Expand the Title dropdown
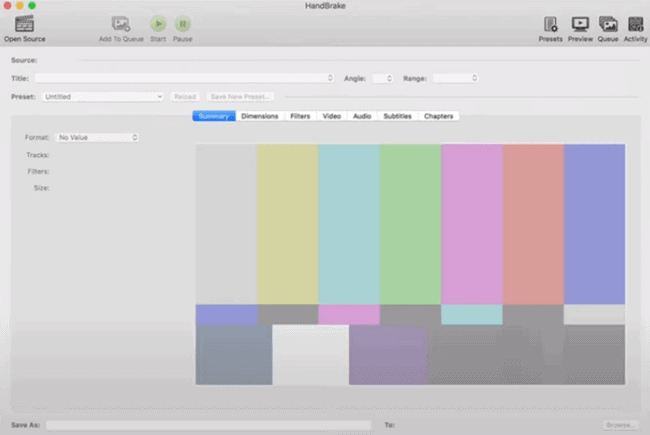This screenshot has width=650, height=435. pyautogui.click(x=184, y=78)
